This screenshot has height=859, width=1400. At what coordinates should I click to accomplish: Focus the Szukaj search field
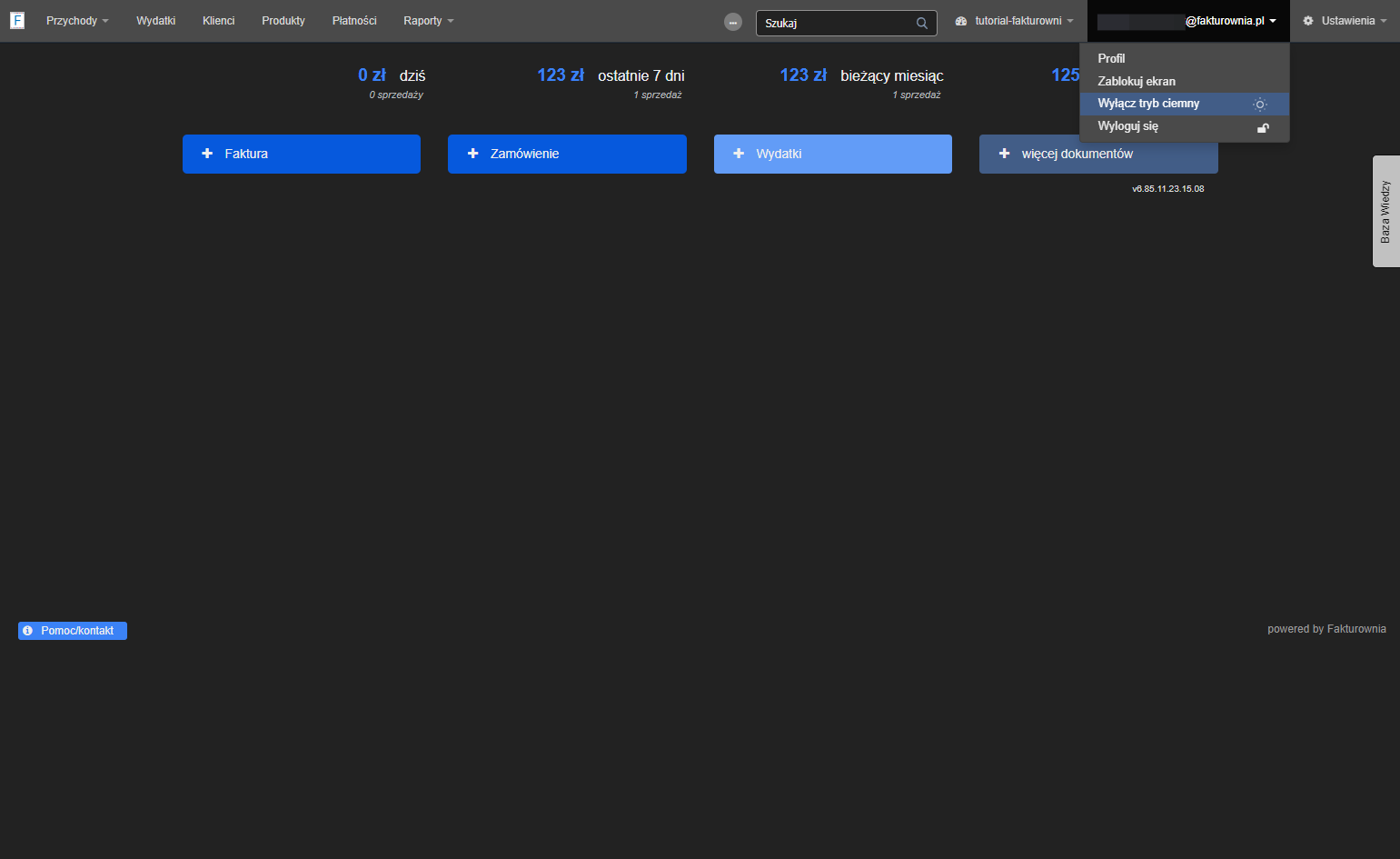click(x=846, y=23)
